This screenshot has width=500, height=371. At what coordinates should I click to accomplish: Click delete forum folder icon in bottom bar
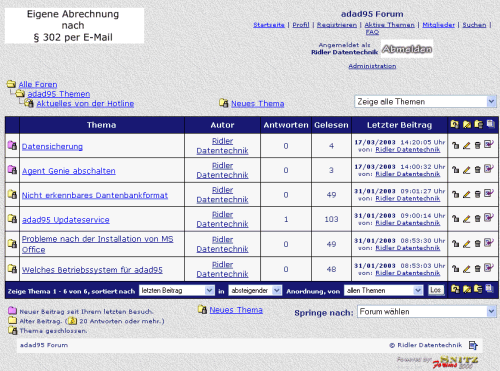pos(478,289)
